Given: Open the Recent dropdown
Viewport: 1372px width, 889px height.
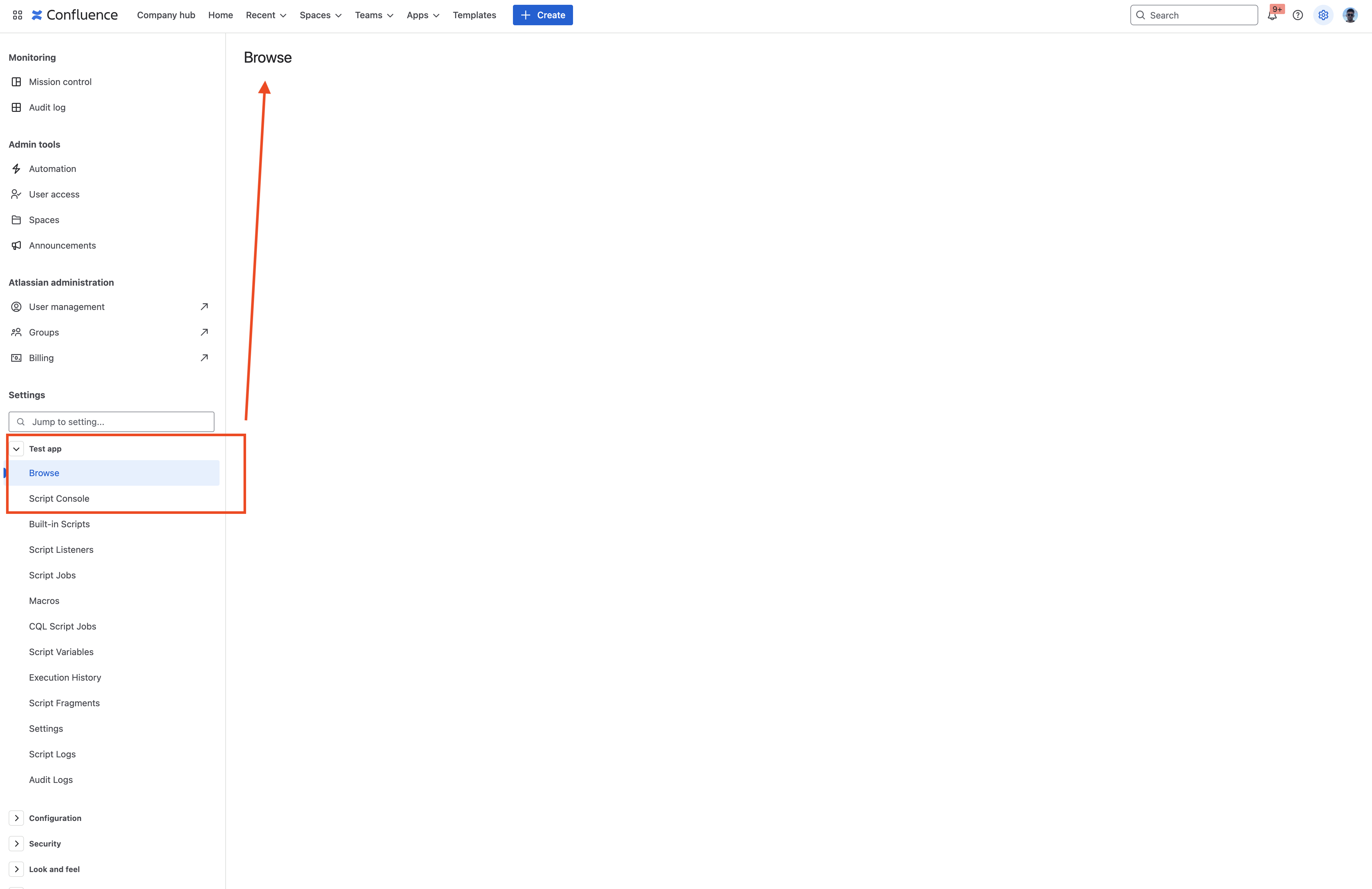Looking at the screenshot, I should (x=266, y=15).
